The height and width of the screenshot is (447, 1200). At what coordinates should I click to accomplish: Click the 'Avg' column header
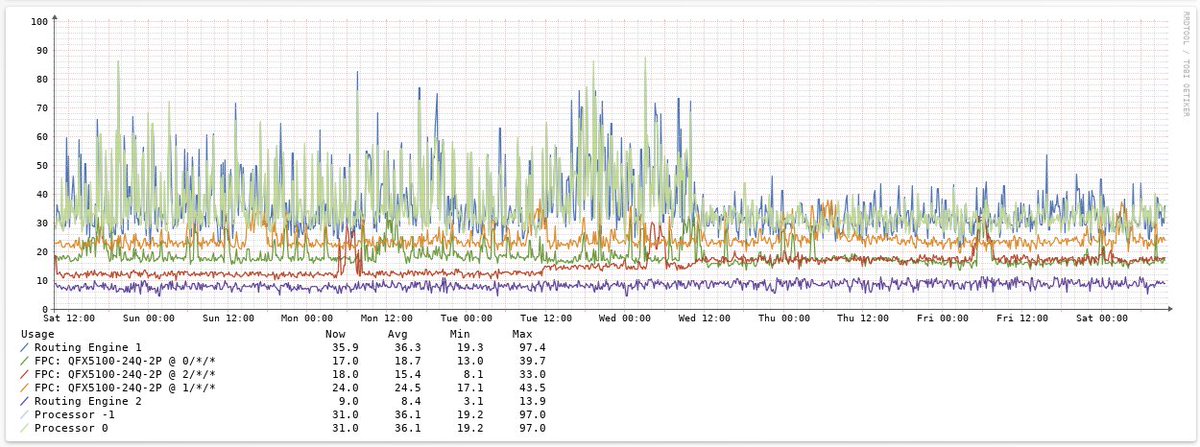pos(397,334)
